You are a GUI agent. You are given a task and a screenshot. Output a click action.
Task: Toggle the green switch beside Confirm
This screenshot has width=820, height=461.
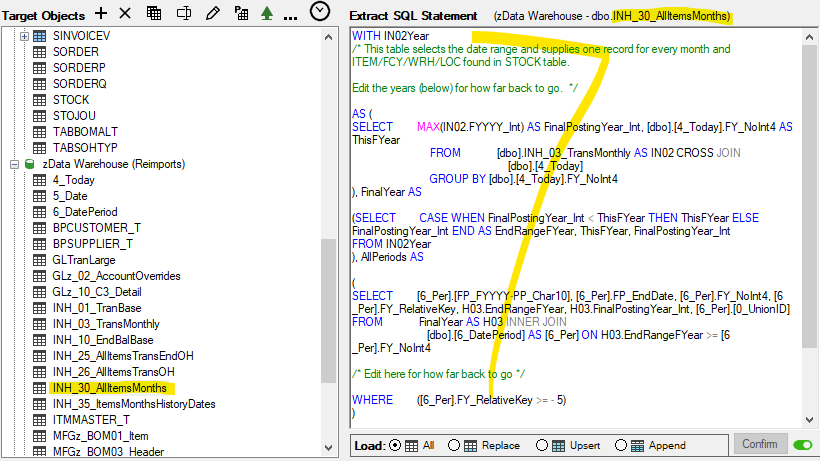tap(802, 444)
